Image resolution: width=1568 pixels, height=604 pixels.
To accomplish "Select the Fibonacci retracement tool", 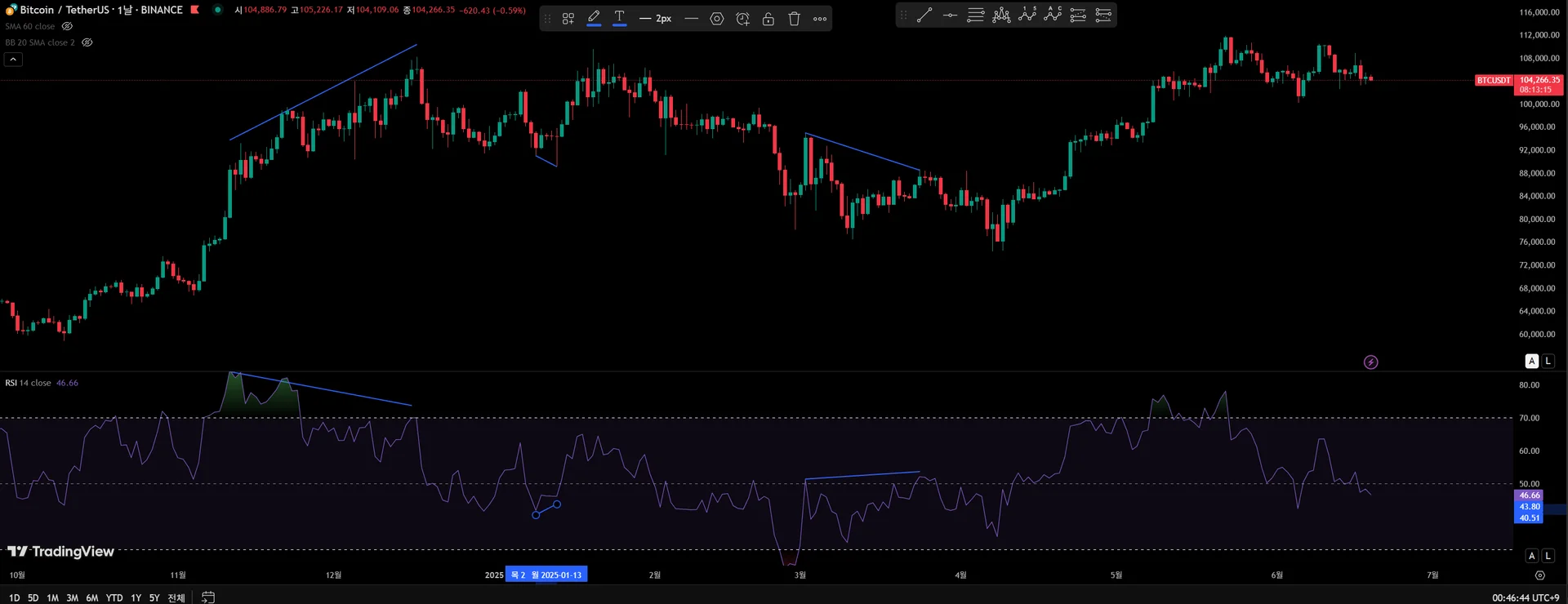I will click(975, 15).
